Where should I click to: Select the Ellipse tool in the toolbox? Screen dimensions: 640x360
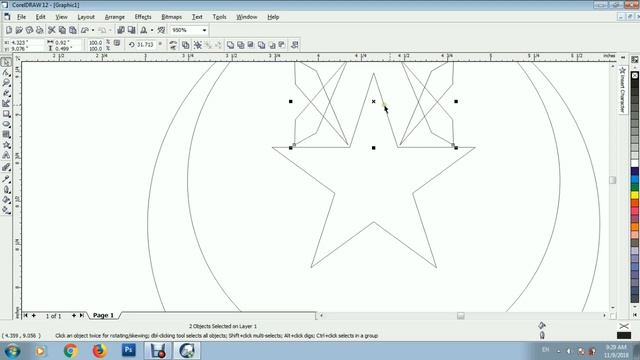(x=6, y=124)
